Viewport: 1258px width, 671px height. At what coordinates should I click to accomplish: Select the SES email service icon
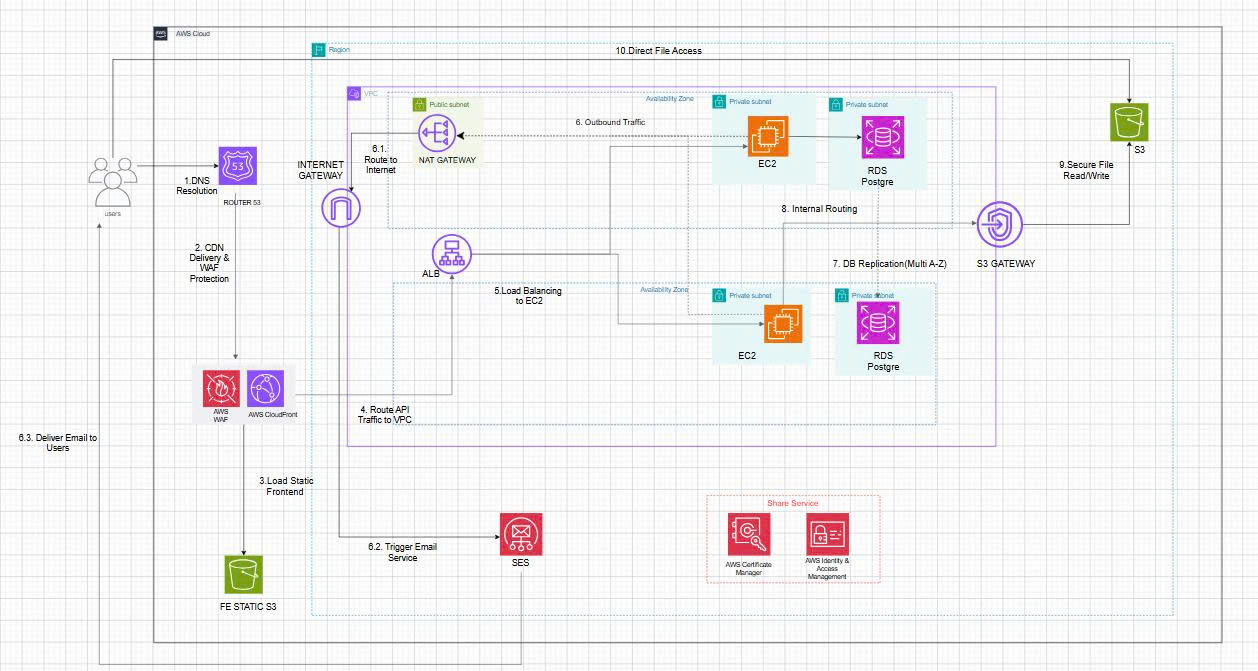521,535
